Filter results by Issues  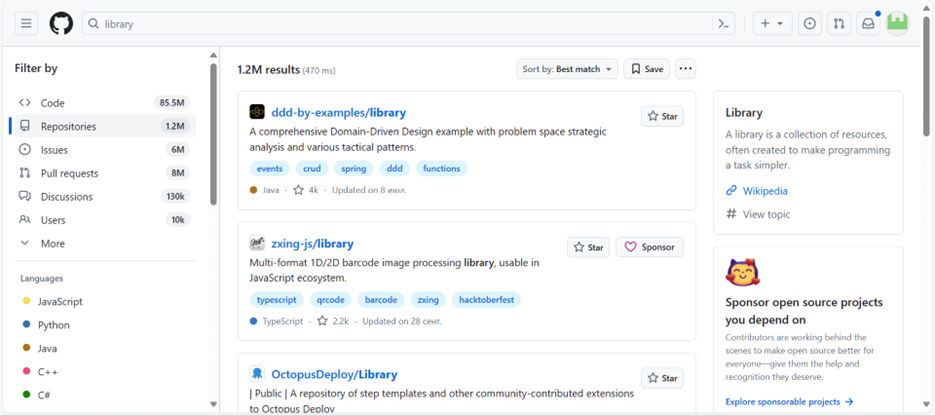[x=105, y=150]
